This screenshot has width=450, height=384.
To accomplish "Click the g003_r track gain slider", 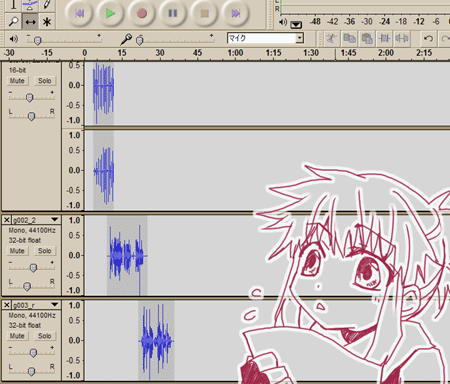I will pyautogui.click(x=33, y=353).
